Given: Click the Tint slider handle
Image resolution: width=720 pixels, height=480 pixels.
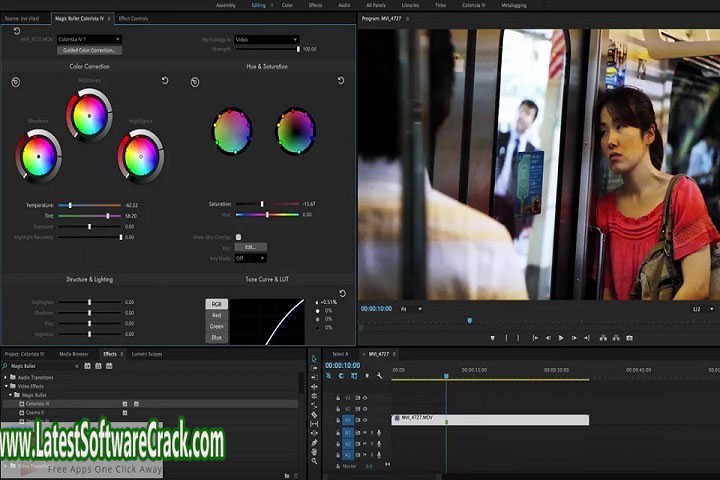Looking at the screenshot, I should [x=108, y=216].
